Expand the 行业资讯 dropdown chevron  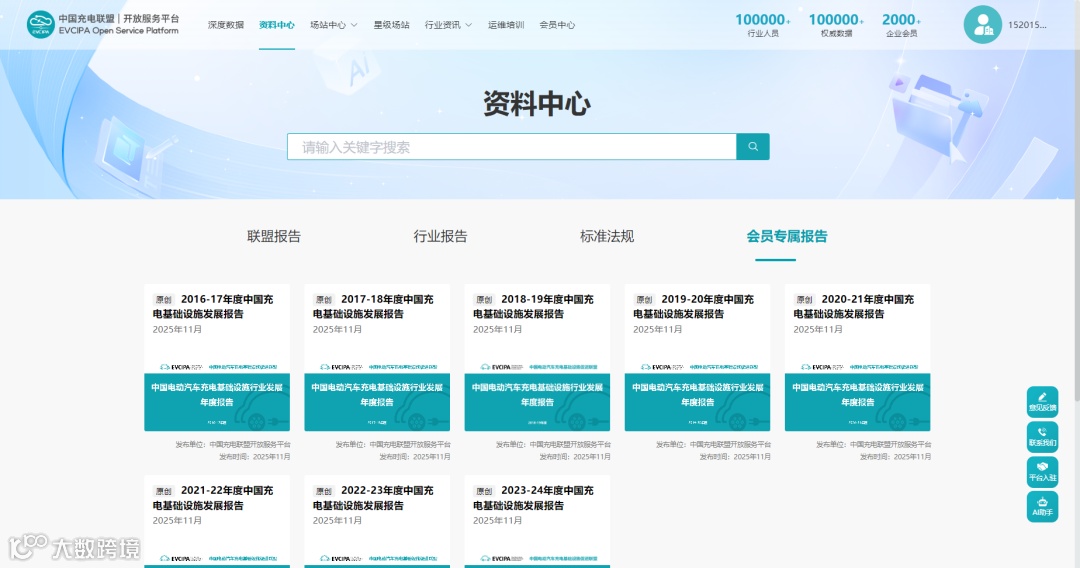pyautogui.click(x=468, y=25)
